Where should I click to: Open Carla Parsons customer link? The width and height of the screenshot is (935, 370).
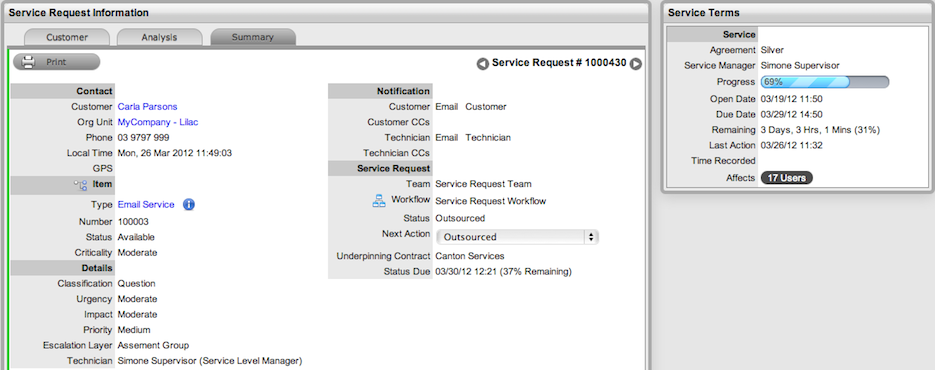pyautogui.click(x=147, y=107)
